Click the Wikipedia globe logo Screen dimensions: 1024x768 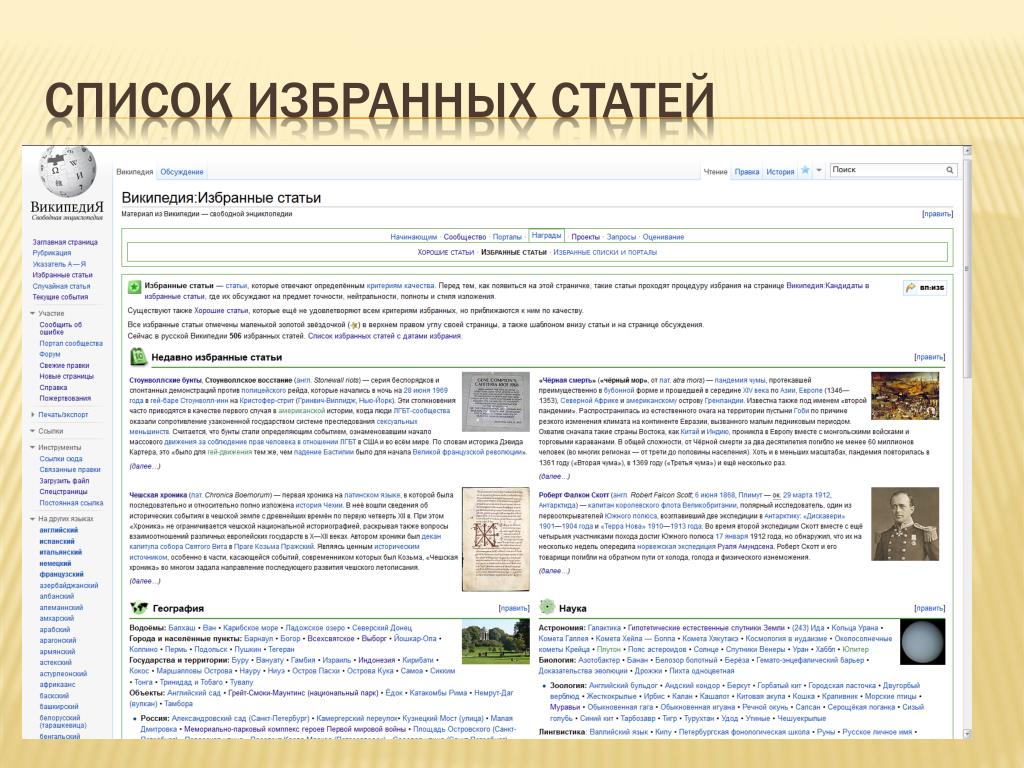(67, 171)
